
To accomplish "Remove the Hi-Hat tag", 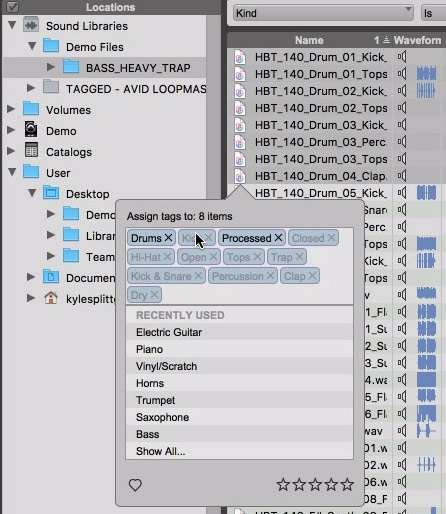I will [x=167, y=257].
